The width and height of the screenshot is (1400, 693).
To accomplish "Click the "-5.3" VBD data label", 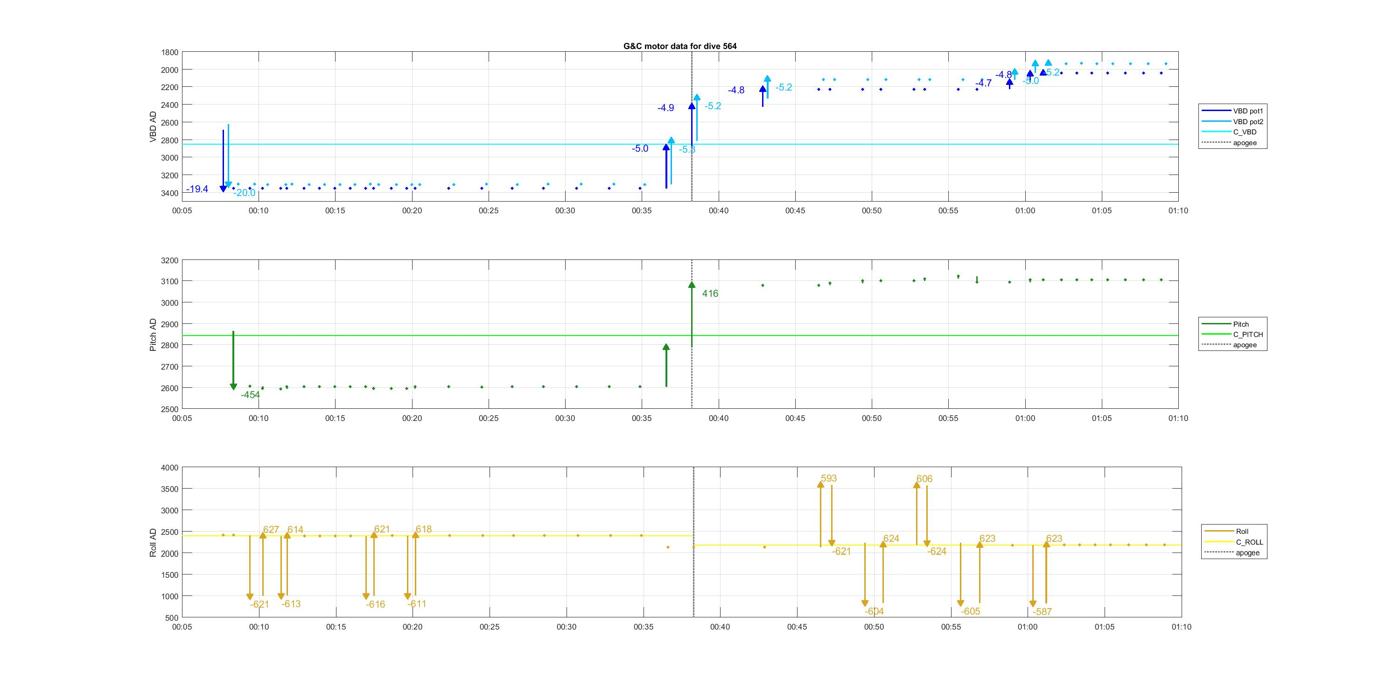I will click(x=687, y=150).
